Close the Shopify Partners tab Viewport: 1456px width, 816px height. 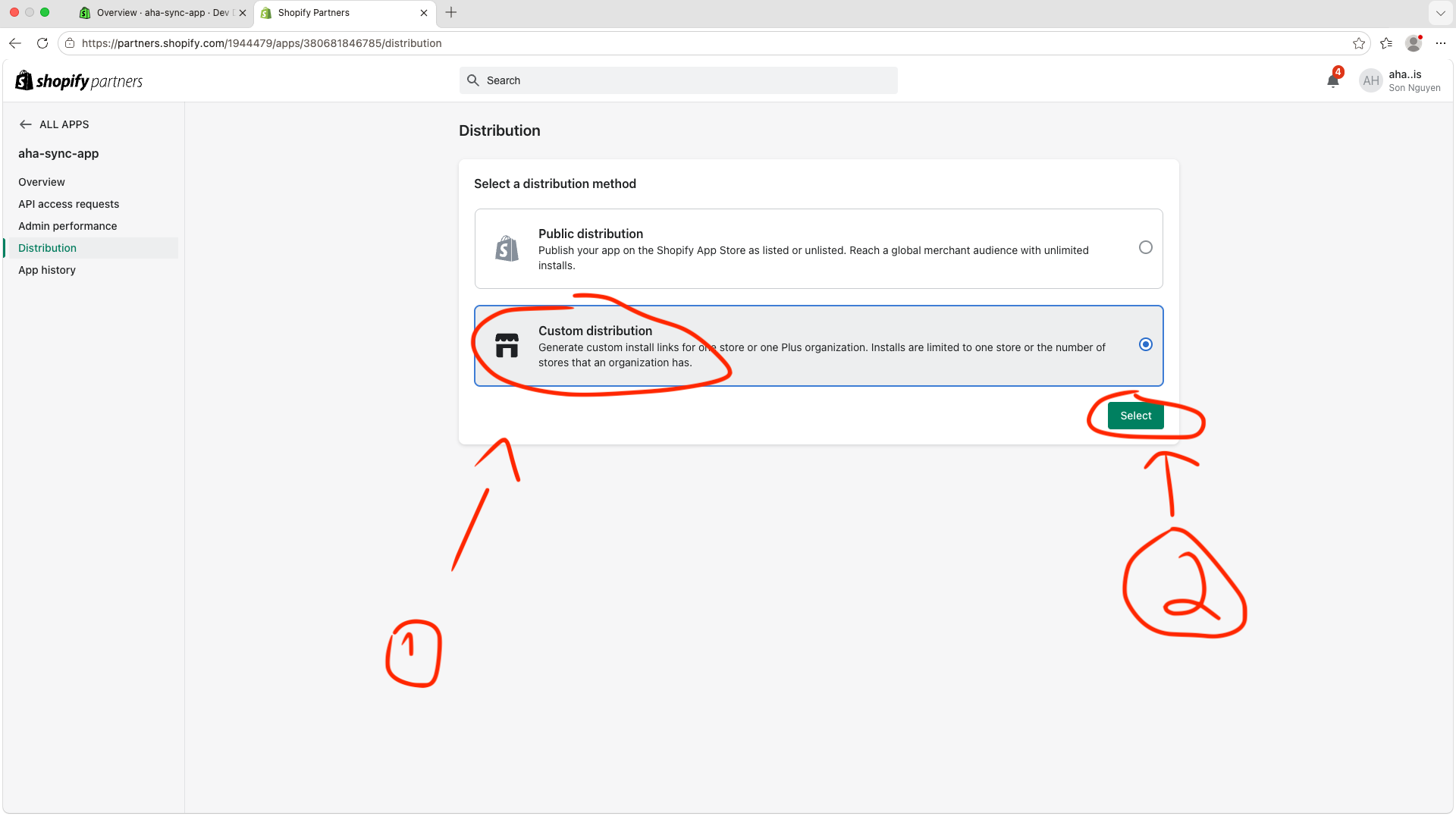424,13
